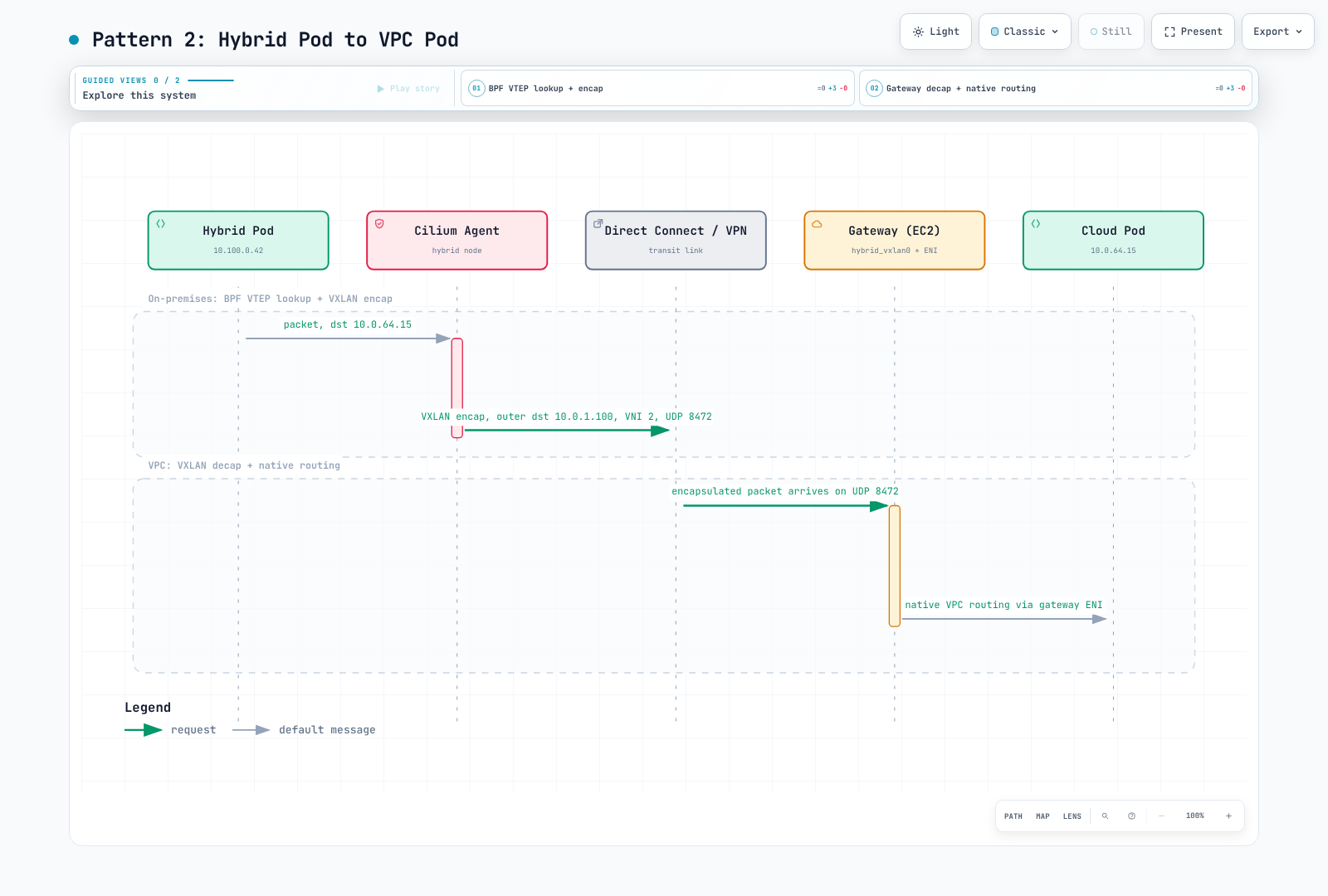Click the code icon on Cloud Pod node
1328x896 pixels.
click(1036, 224)
